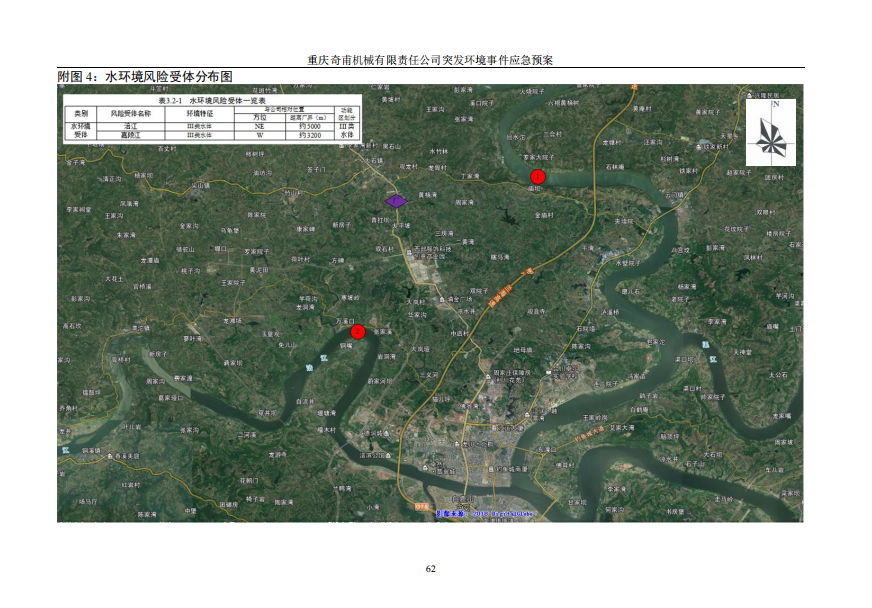Click red marker 2 on the western river bend
The width and height of the screenshot is (872, 608).
[x=357, y=332]
